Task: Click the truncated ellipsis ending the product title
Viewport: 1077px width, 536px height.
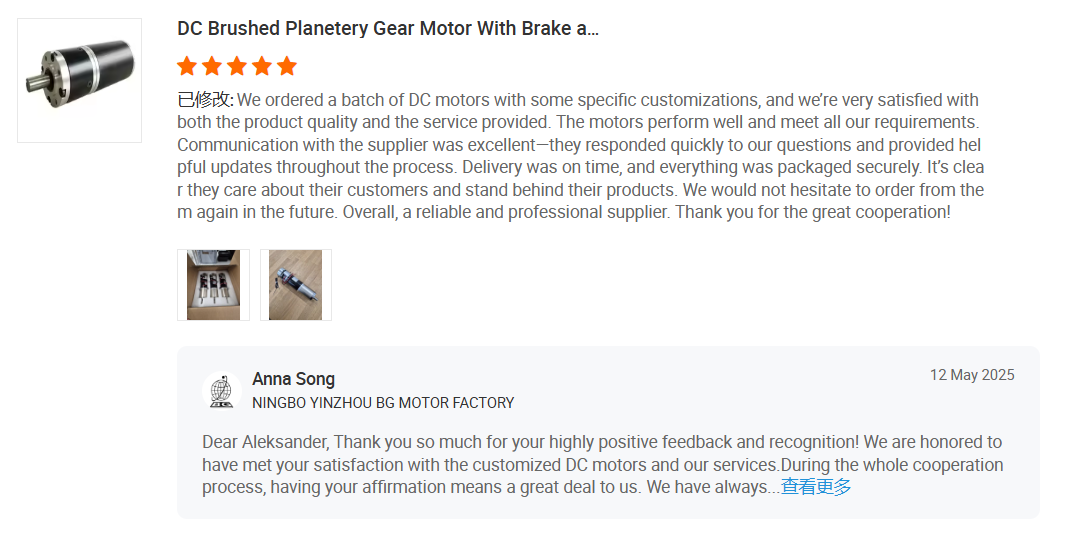Action: tap(590, 28)
